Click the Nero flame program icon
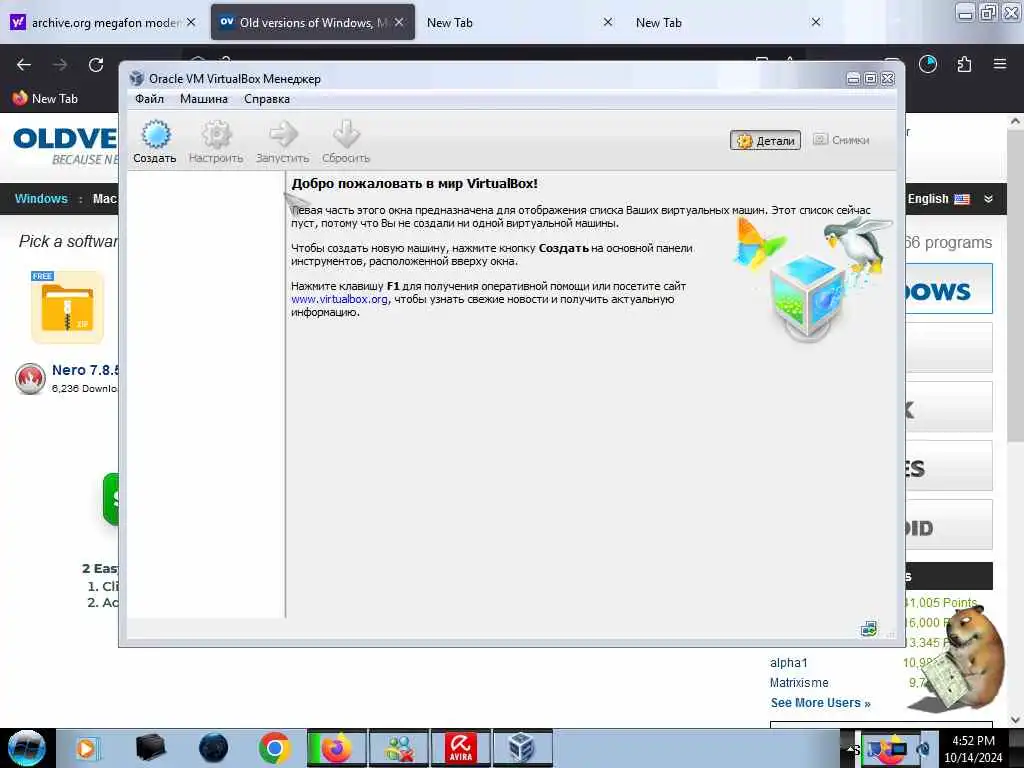This screenshot has width=1024, height=768. (30, 379)
